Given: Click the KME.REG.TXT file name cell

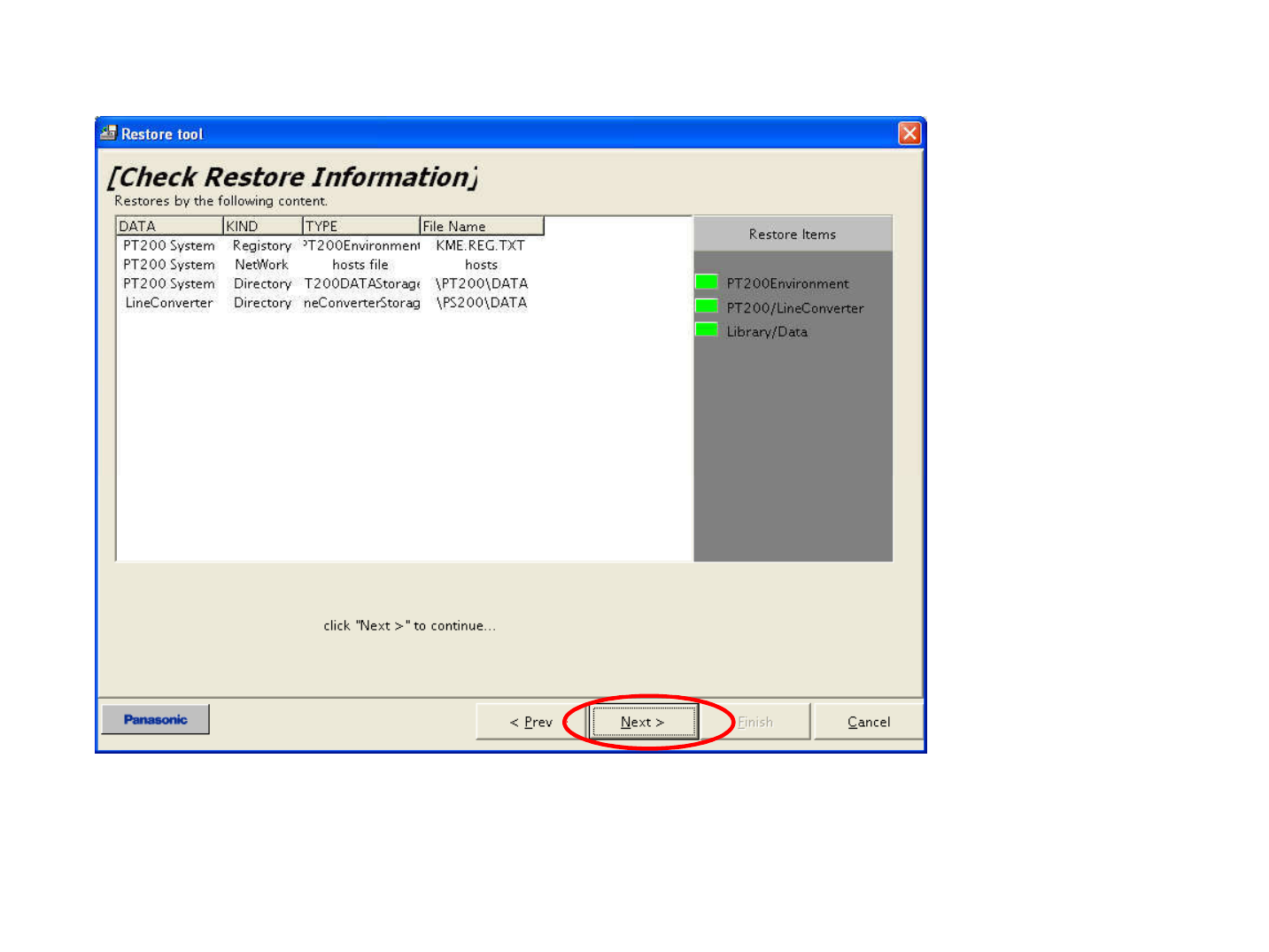Looking at the screenshot, I should click(x=481, y=245).
